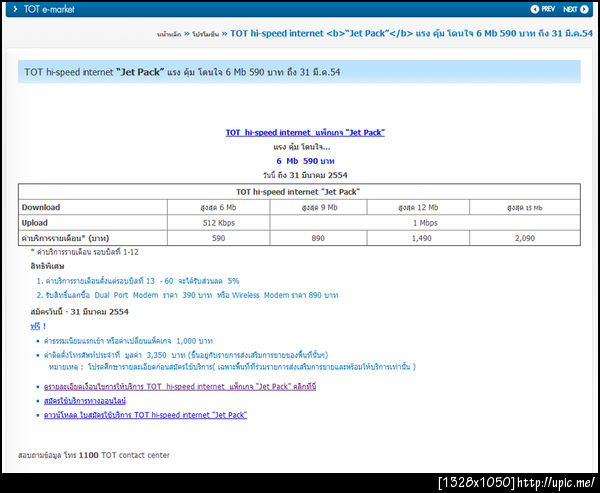The width and height of the screenshot is (600, 493).
Task: Click the PREV arrow icon
Action: (x=535, y=9)
